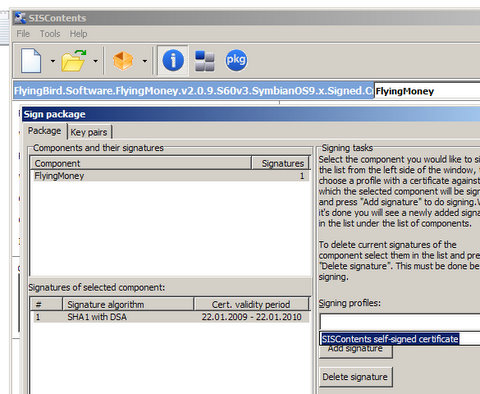Image resolution: width=480 pixels, height=394 pixels.
Task: Expand the arrow next to open folder
Action: pyautogui.click(x=95, y=61)
